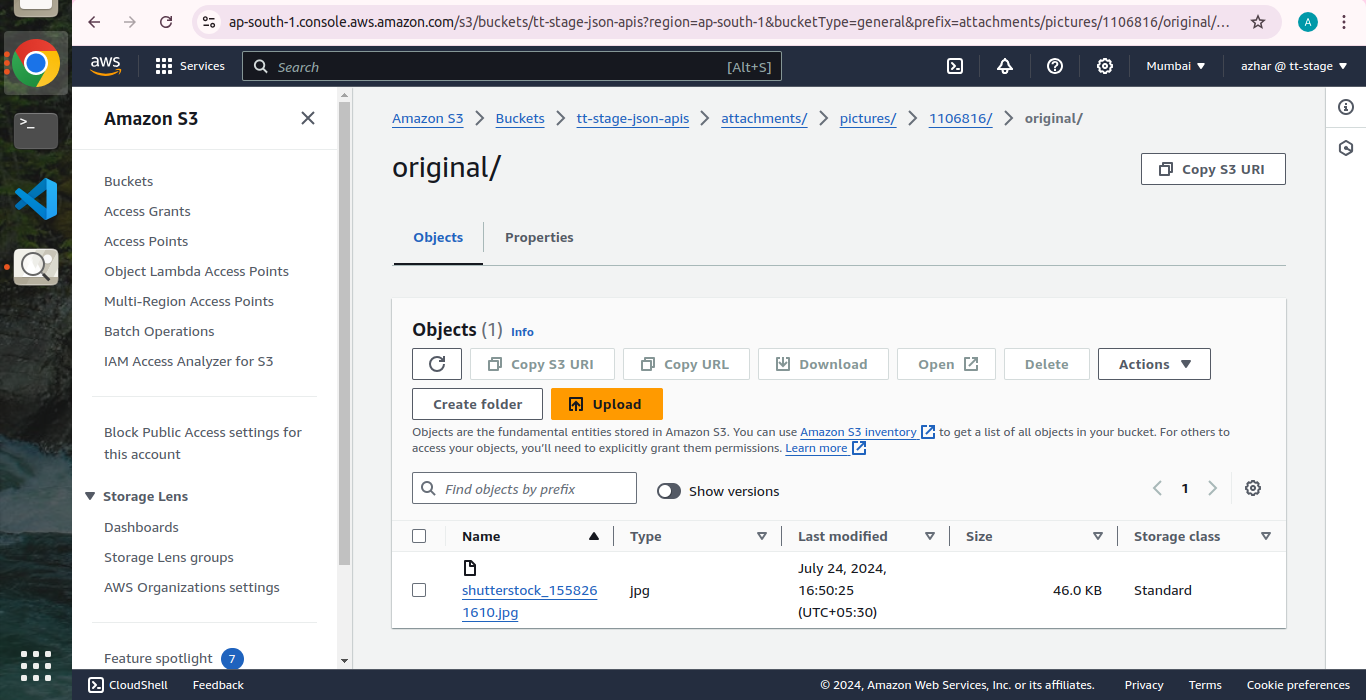Click the orange Upload button
1366x700 pixels.
pyautogui.click(x=606, y=404)
